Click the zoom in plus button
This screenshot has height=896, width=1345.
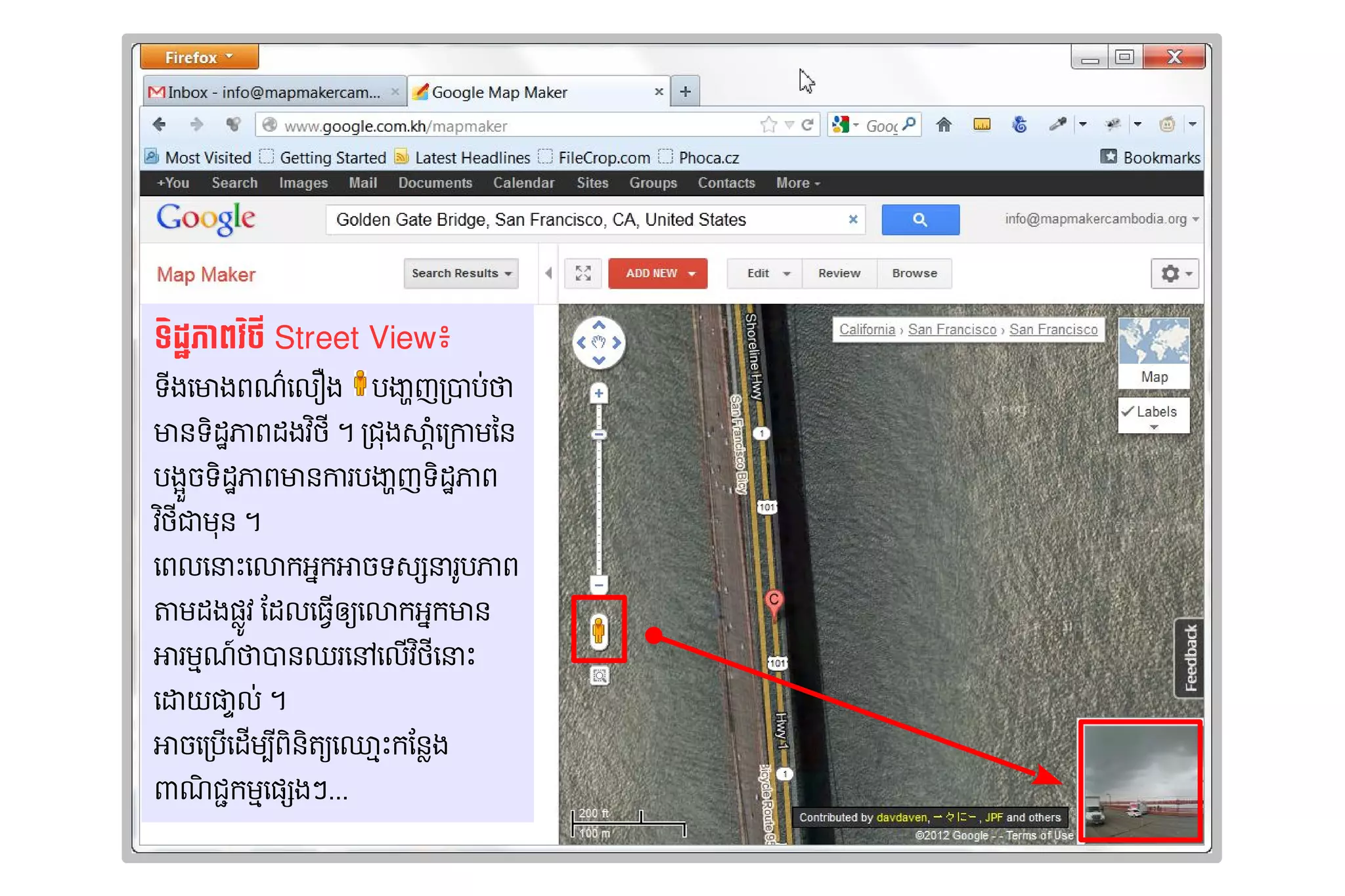(598, 394)
